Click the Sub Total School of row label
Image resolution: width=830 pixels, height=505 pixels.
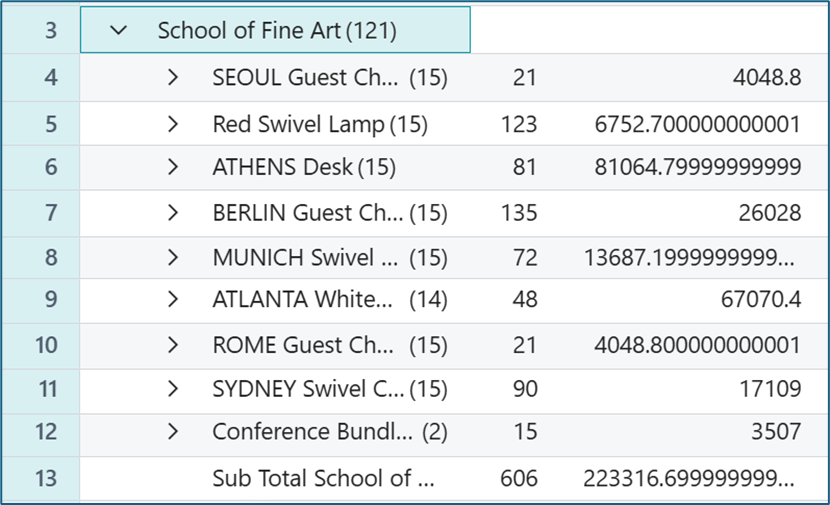point(324,479)
